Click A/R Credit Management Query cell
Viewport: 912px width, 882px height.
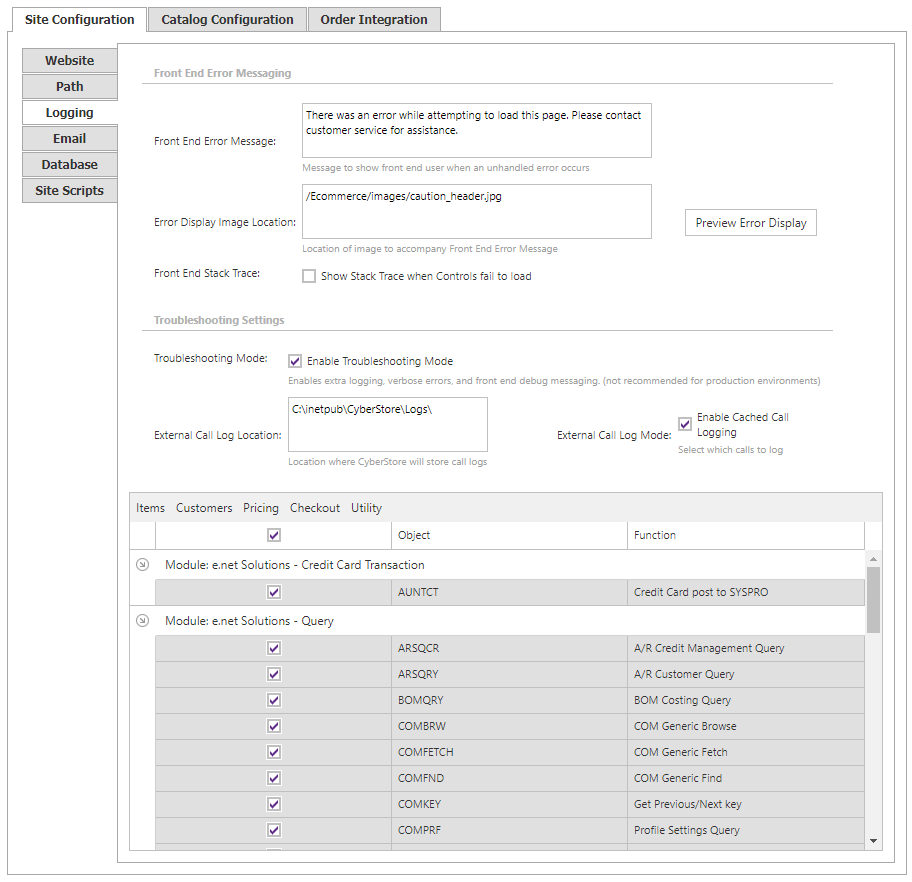(x=746, y=648)
